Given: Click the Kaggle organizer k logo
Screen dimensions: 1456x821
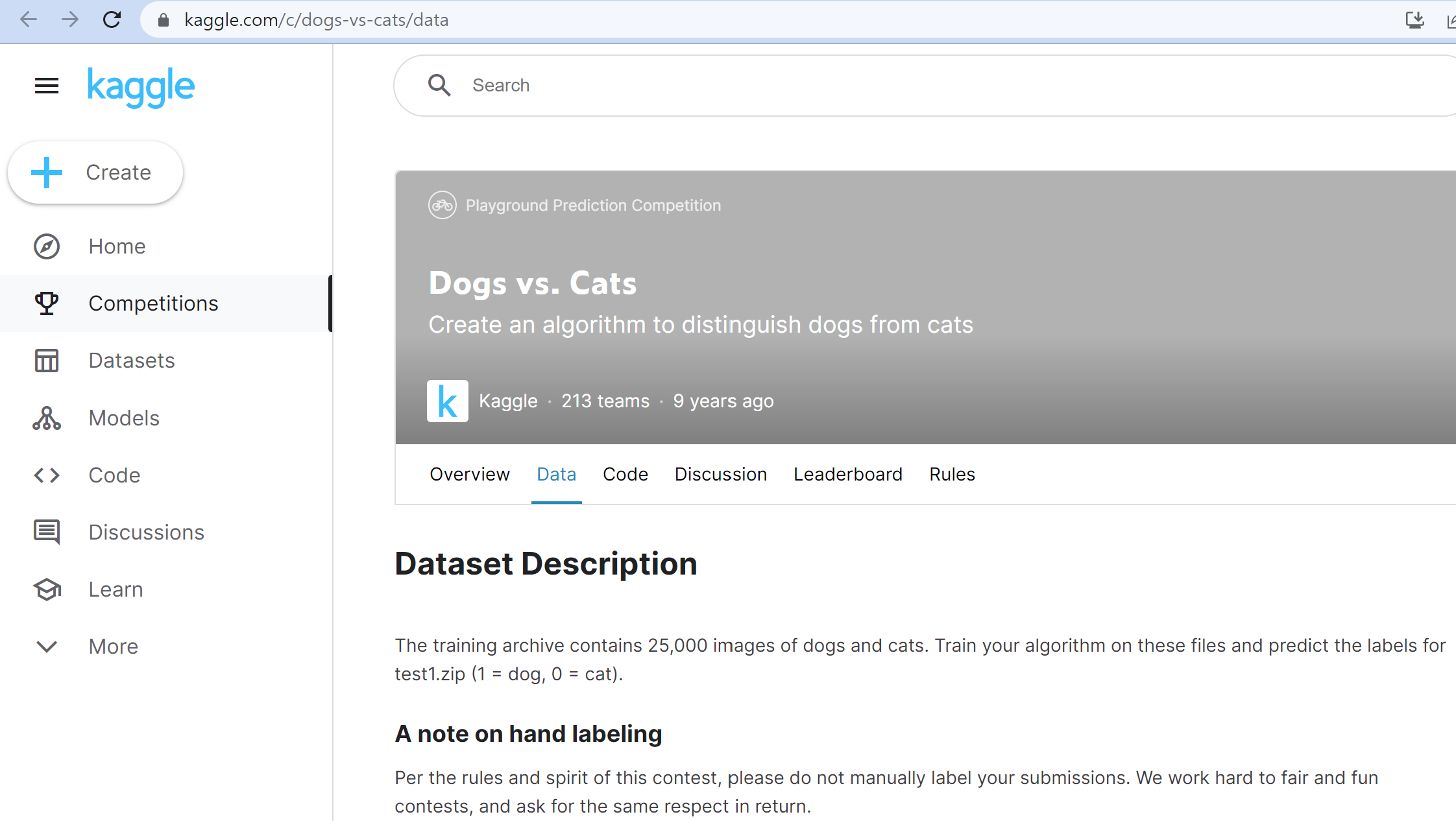Looking at the screenshot, I should [x=448, y=401].
